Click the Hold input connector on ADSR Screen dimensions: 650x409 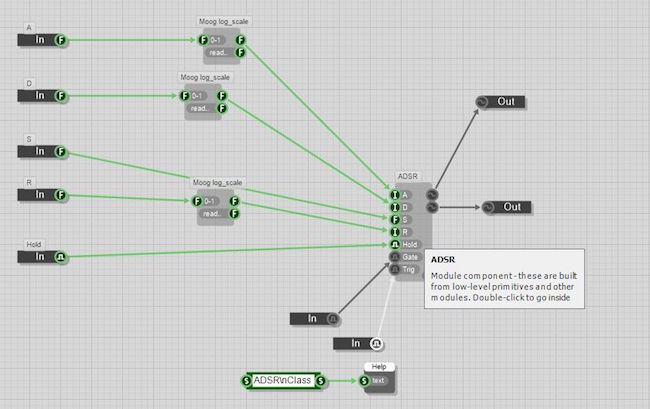pos(396,243)
